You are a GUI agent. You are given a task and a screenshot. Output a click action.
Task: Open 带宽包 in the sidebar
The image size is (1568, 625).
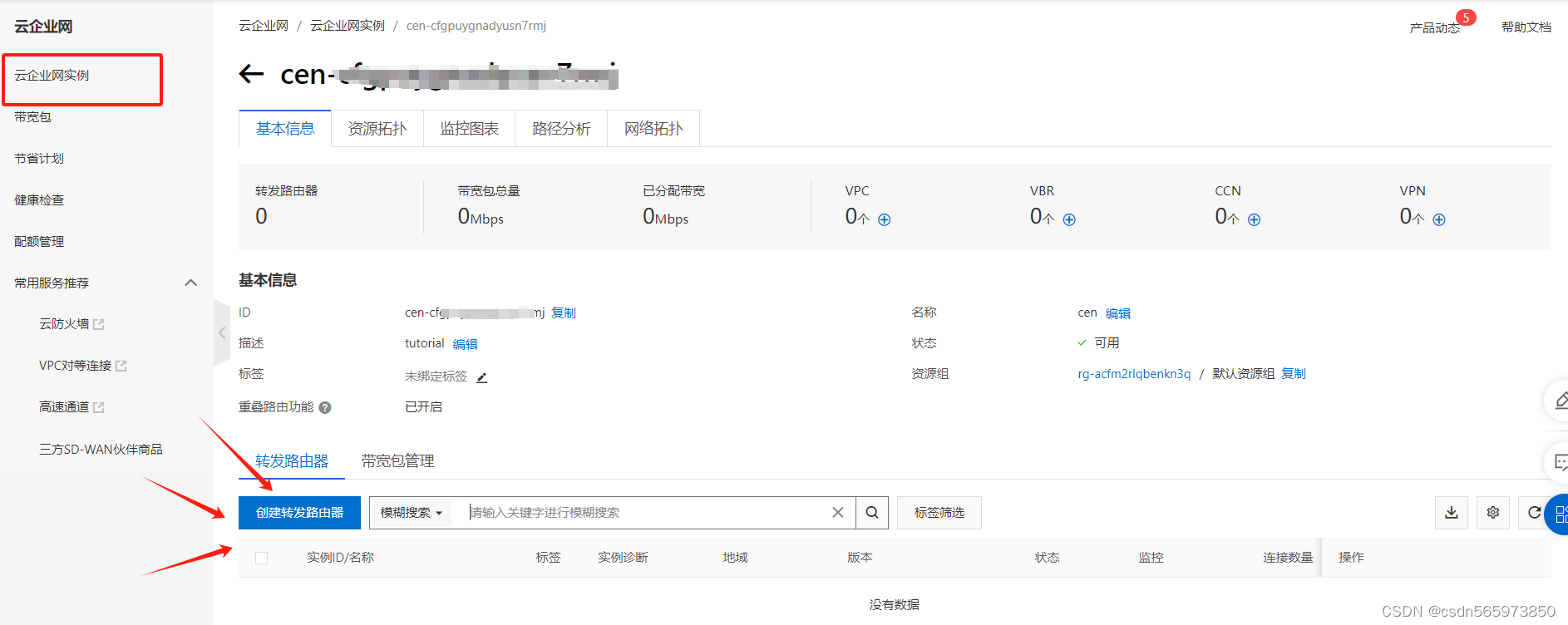33,117
